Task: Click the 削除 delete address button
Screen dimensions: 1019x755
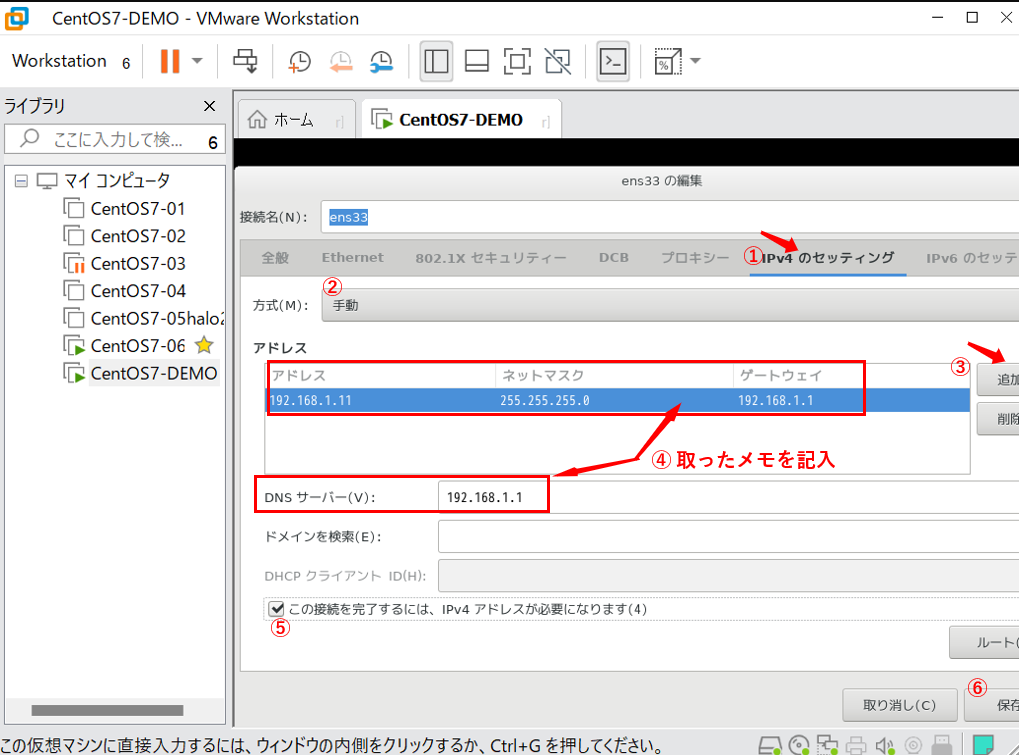Action: click(x=998, y=419)
